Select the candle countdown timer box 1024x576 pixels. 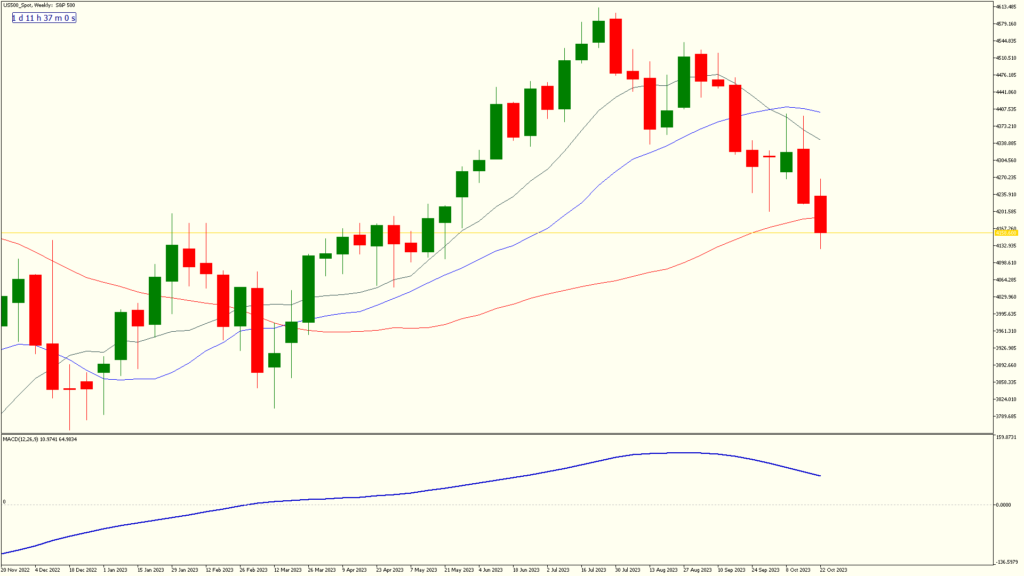click(42, 17)
